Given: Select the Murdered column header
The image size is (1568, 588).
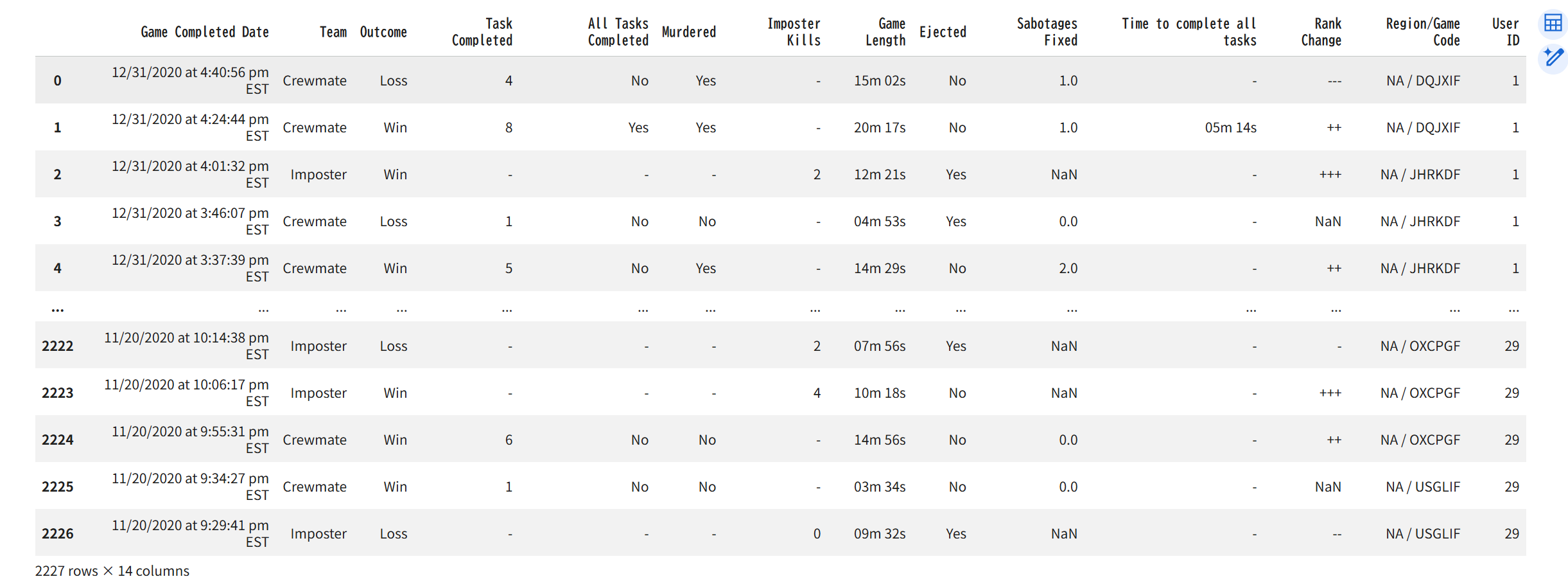Looking at the screenshot, I should (689, 32).
